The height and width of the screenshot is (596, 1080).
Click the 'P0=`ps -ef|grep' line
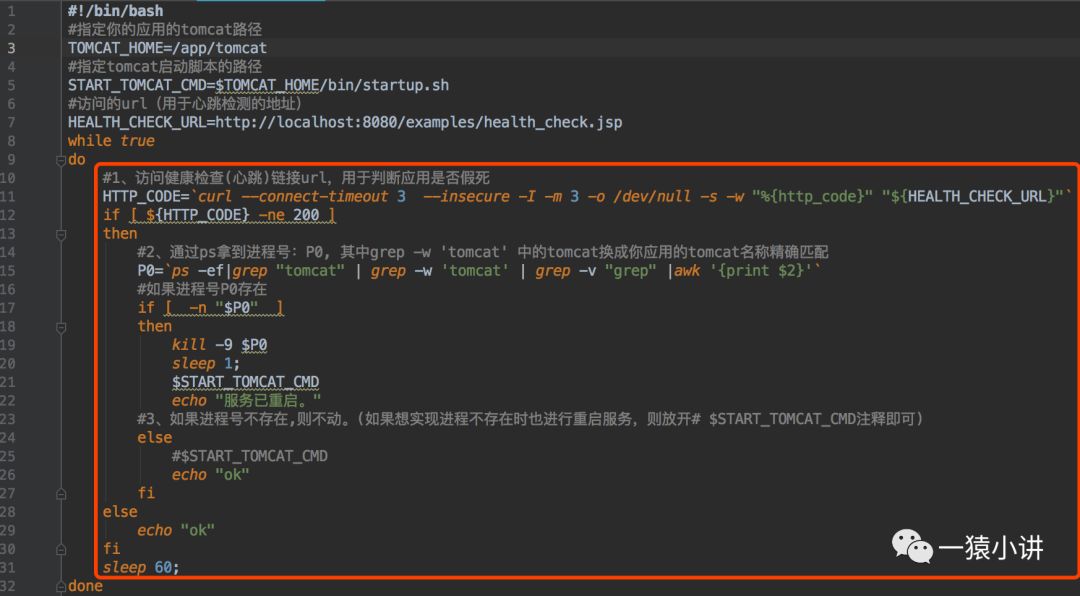coord(479,271)
